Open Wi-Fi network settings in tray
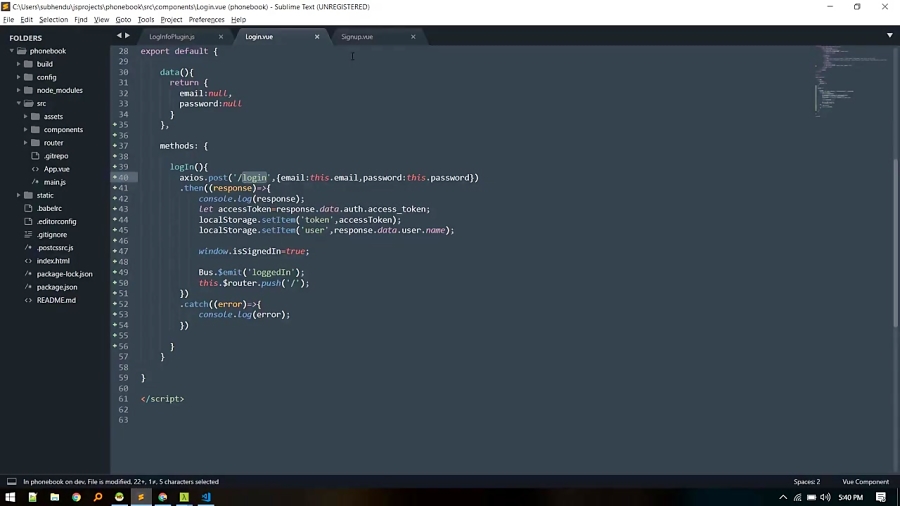Viewport: 900px width, 506px height. coord(798,497)
